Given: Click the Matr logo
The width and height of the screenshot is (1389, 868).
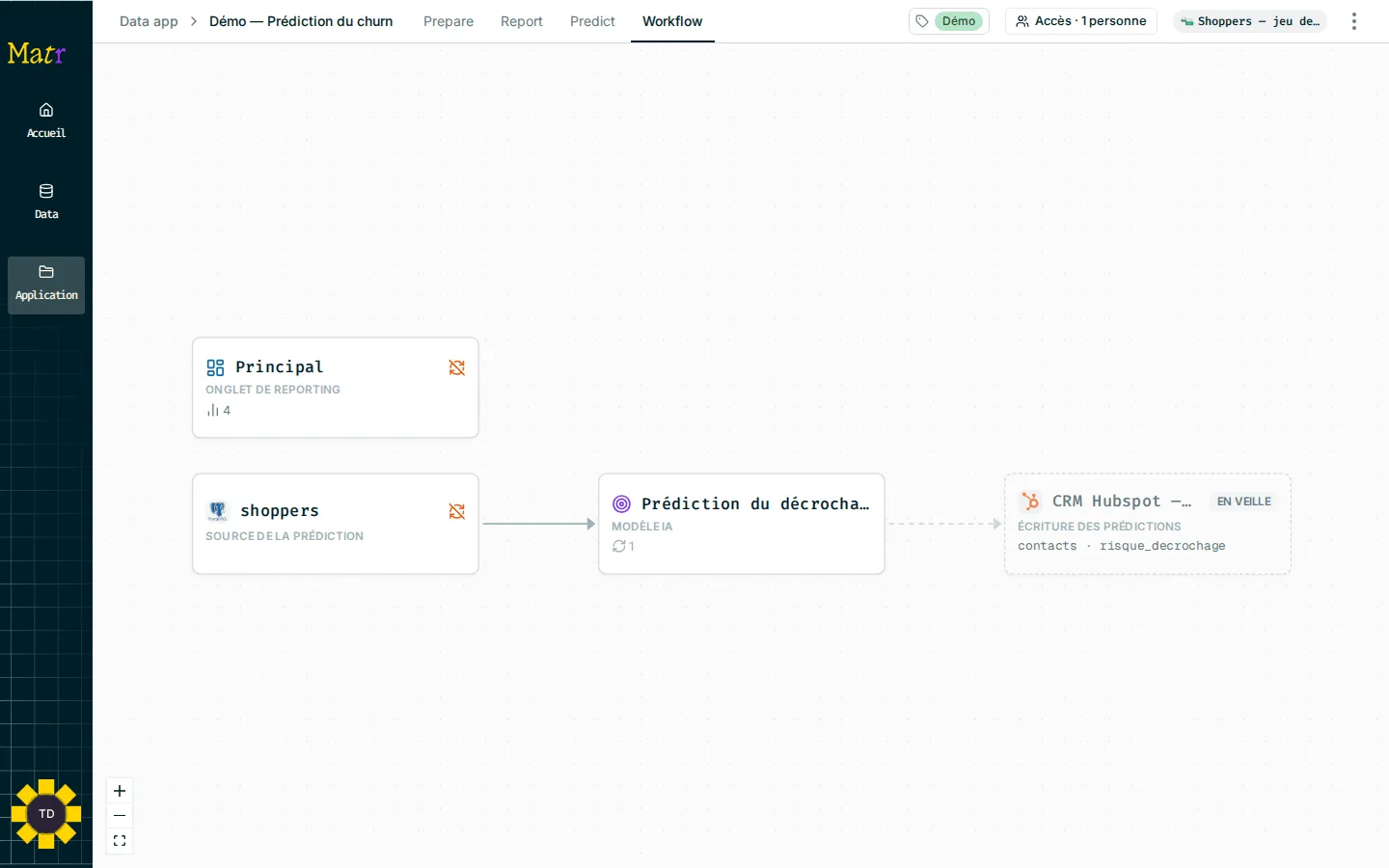Looking at the screenshot, I should coord(37,53).
